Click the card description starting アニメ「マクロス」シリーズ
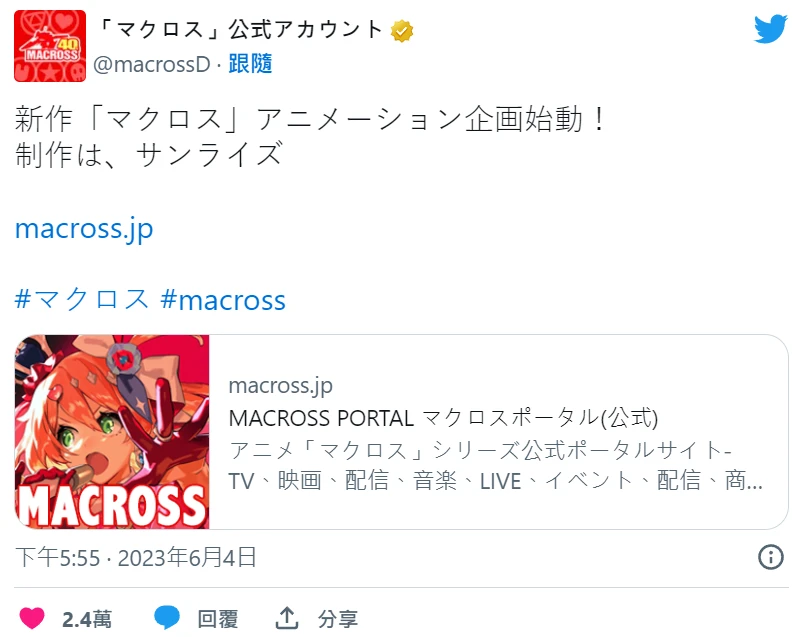Image resolution: width=802 pixels, height=637 pixels. click(x=496, y=466)
